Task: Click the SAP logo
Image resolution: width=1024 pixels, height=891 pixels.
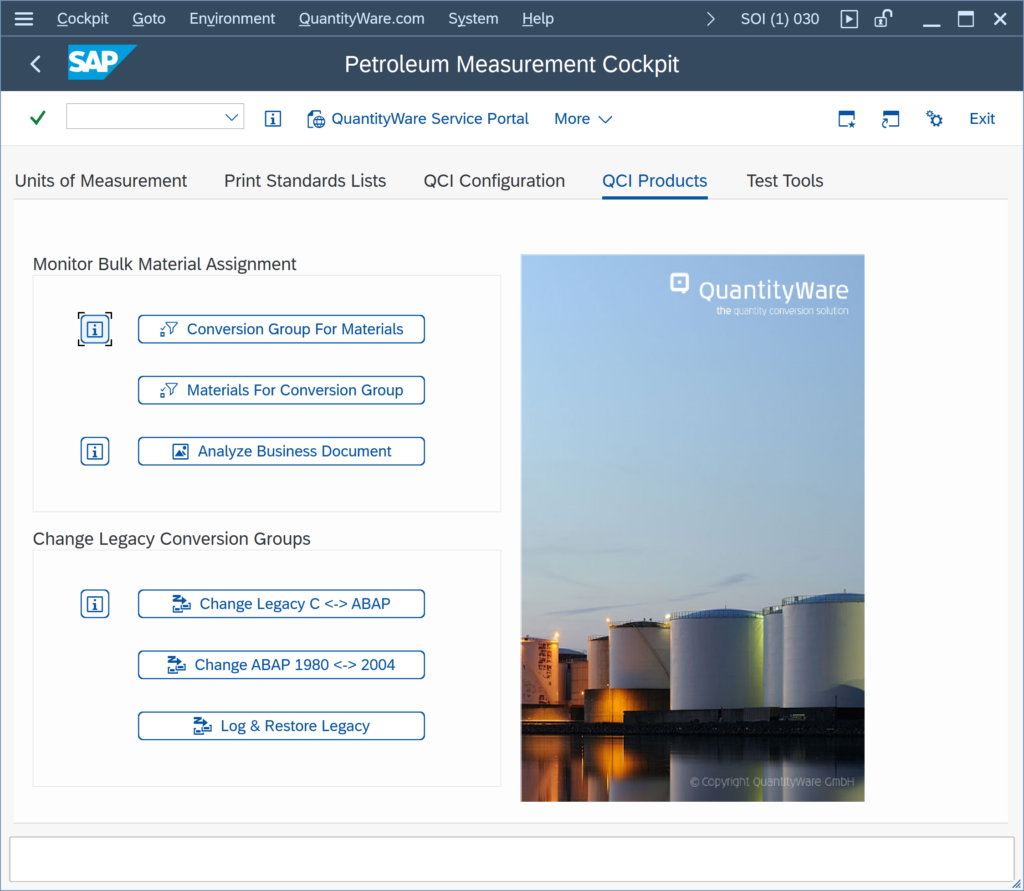Action: click(101, 62)
